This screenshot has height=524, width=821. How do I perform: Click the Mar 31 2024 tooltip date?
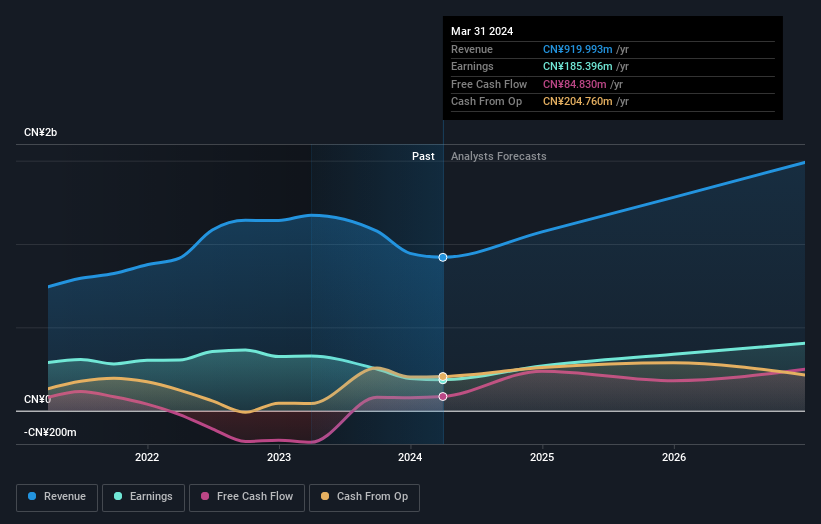[x=482, y=31]
